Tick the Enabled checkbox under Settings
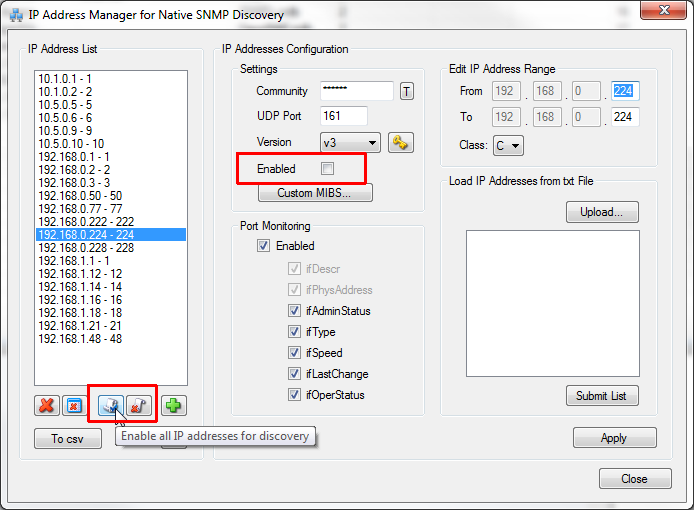This screenshot has width=694, height=510. tap(327, 168)
